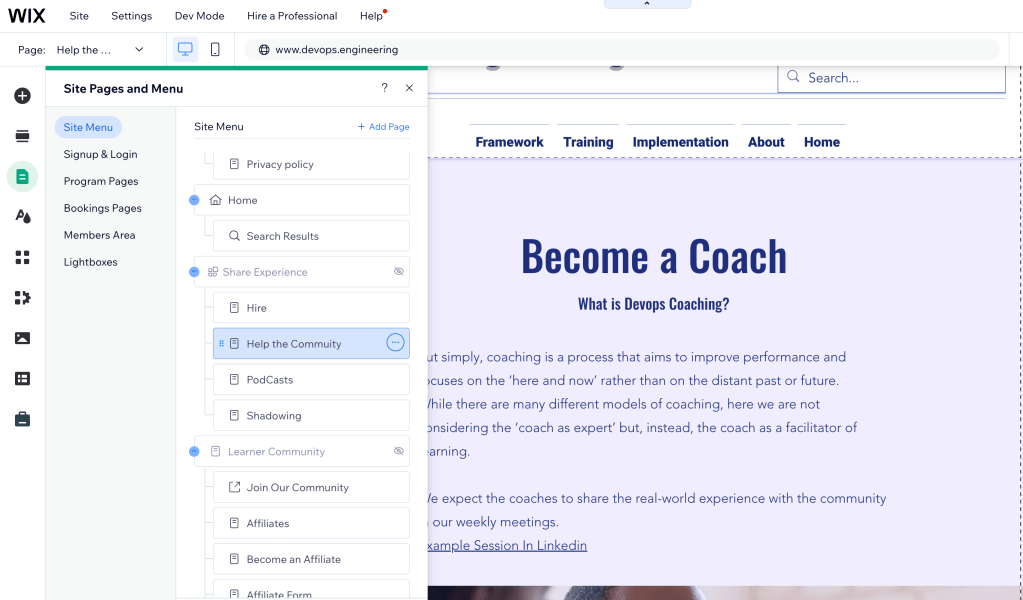Select the Shadowing page
The image size is (1023, 600).
pos(311,415)
